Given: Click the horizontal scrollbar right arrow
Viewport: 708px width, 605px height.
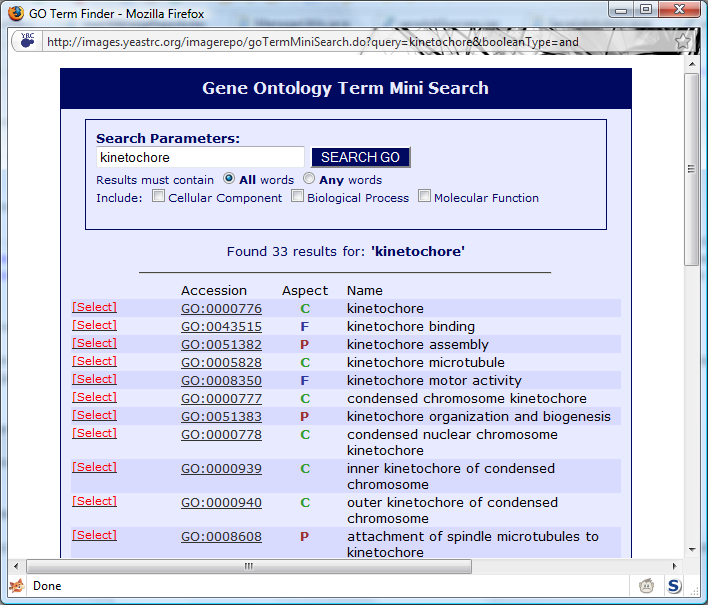Looking at the screenshot, I should point(676,566).
